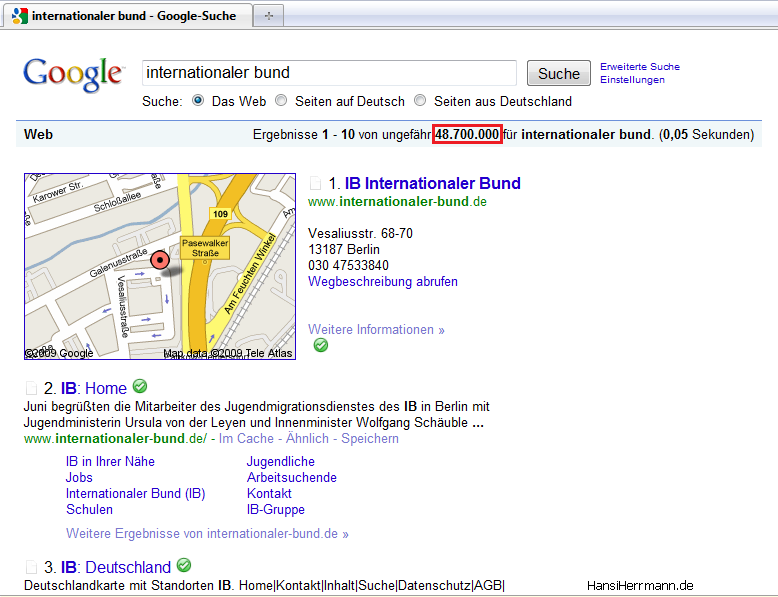The image size is (778, 597).
Task: Select the Seiten auf Deutsch radio button
Action: pyautogui.click(x=281, y=100)
